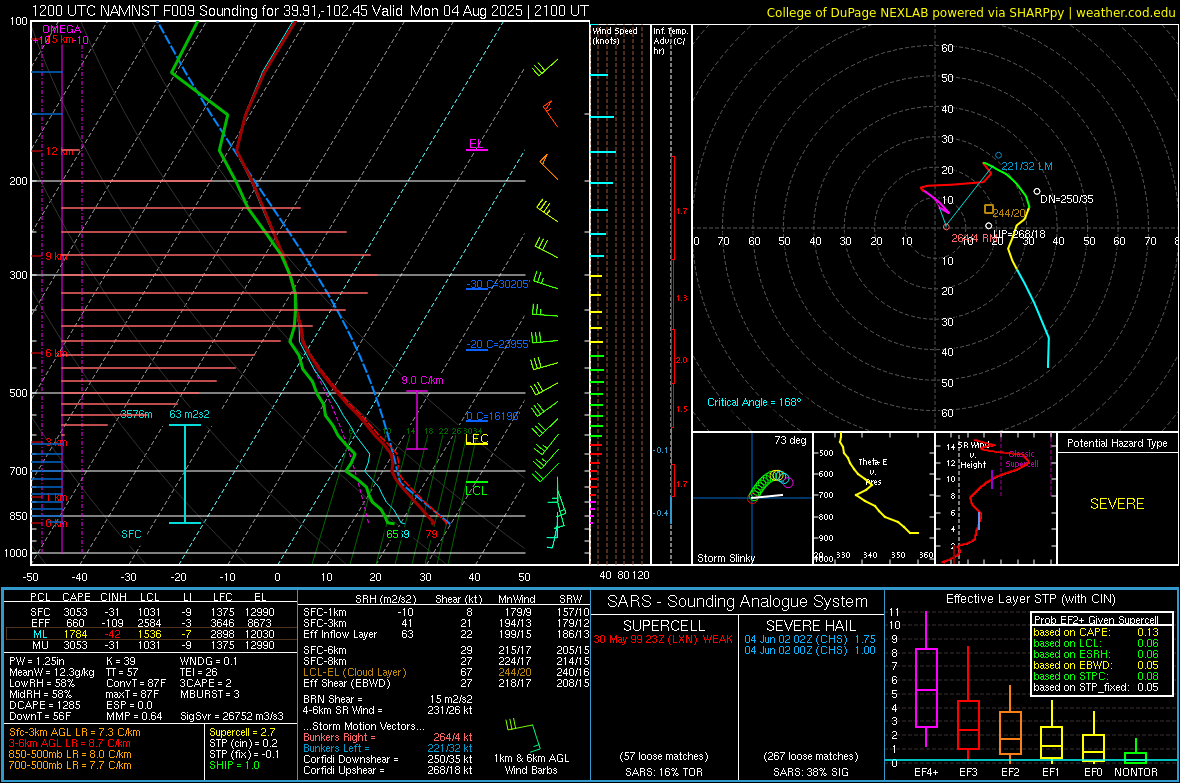Select the highlighted ML parcel row
The image size is (1180, 783).
tap(151, 634)
